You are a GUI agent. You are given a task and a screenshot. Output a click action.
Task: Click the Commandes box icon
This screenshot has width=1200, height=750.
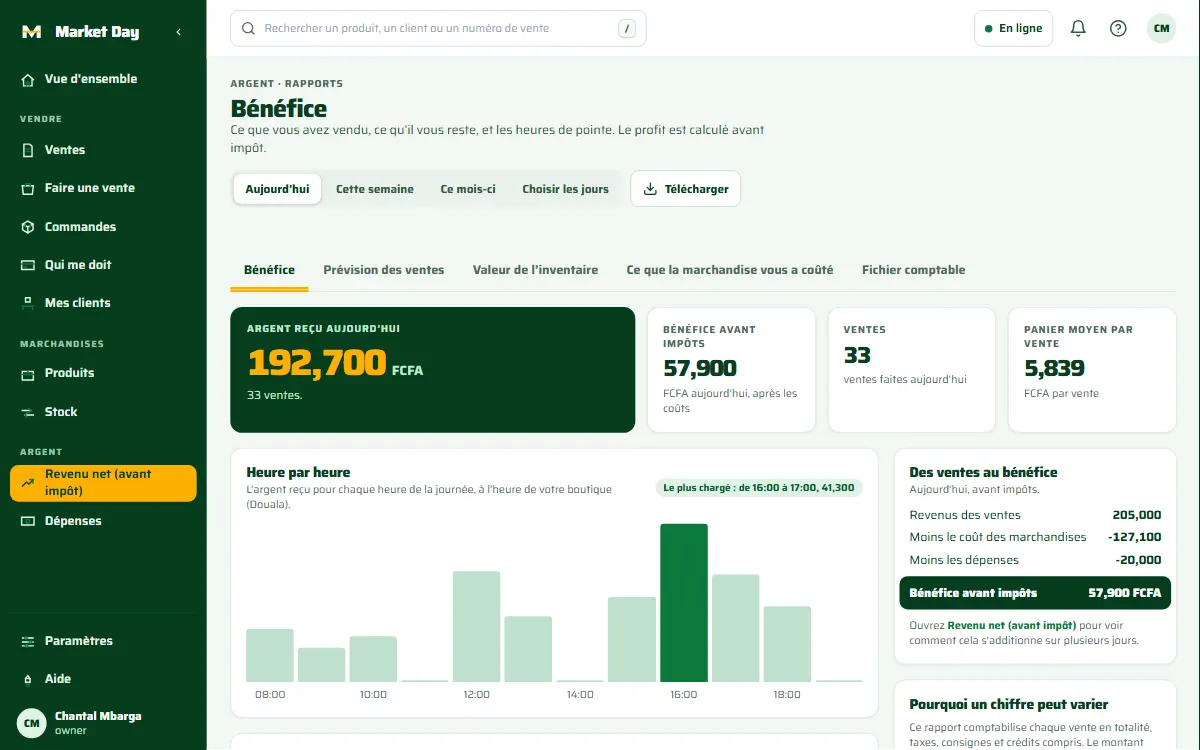(28, 227)
